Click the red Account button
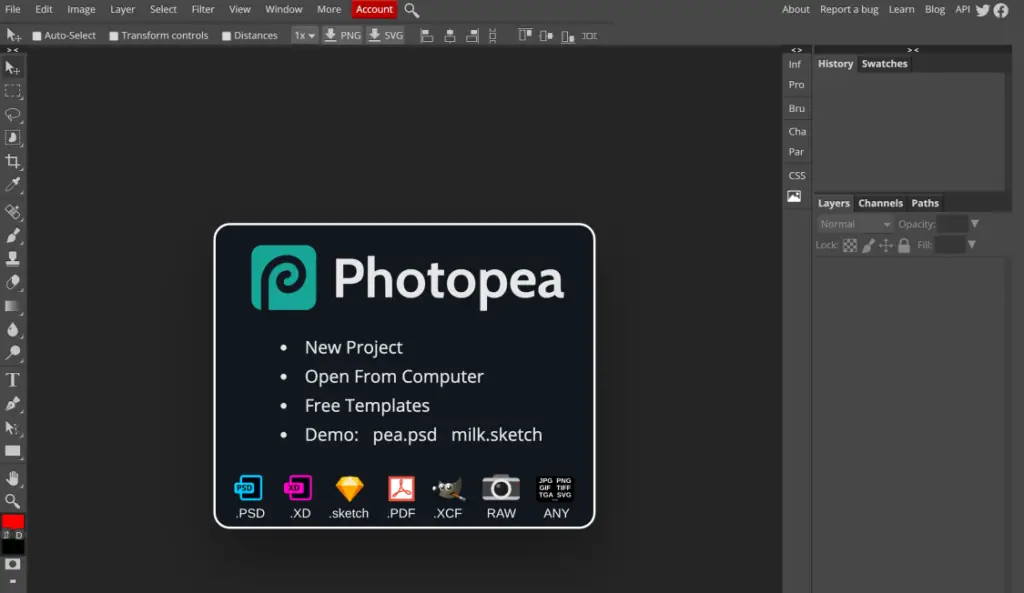 click(374, 9)
